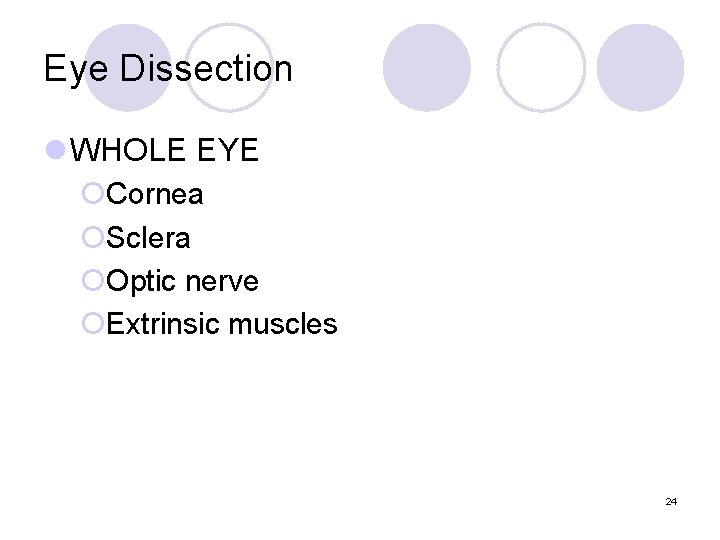Click the word Optic in the list

coord(141,282)
